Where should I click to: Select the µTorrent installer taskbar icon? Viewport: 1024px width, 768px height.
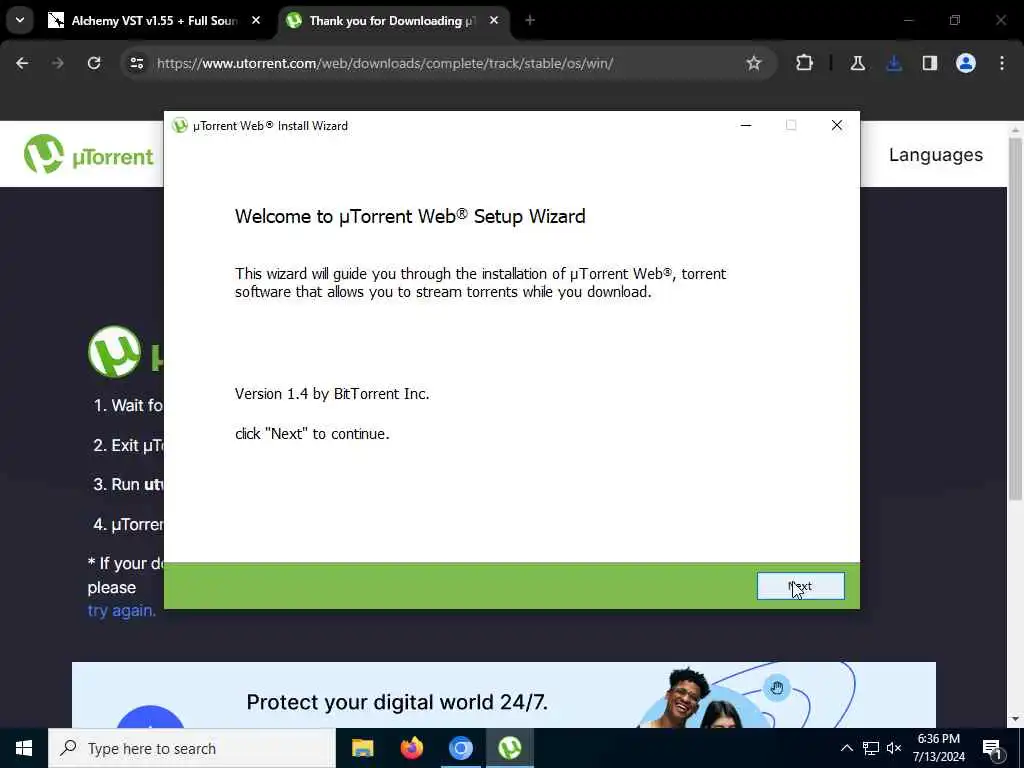pyautogui.click(x=509, y=748)
